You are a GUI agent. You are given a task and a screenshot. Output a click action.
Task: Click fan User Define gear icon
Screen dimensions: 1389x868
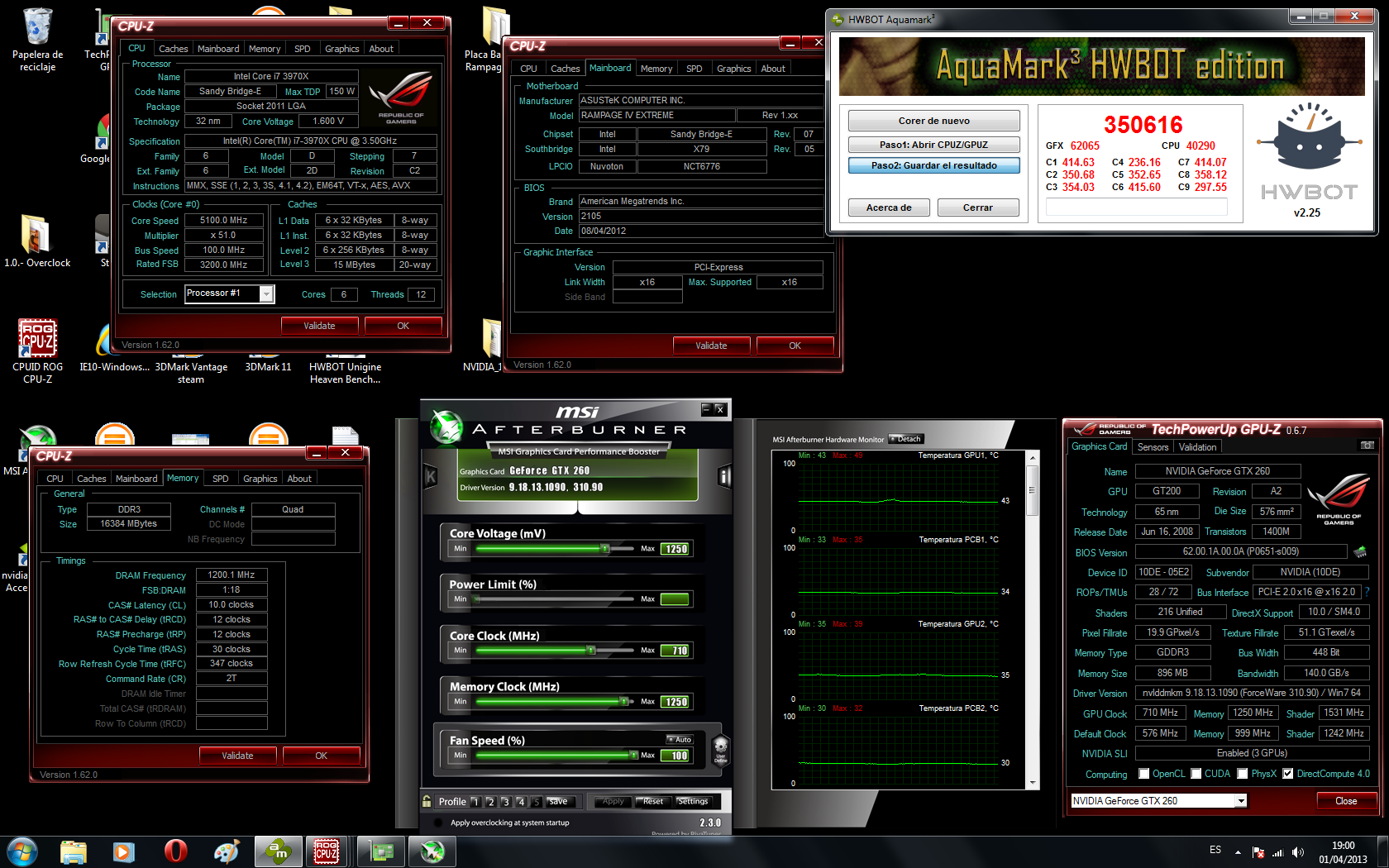[720, 749]
